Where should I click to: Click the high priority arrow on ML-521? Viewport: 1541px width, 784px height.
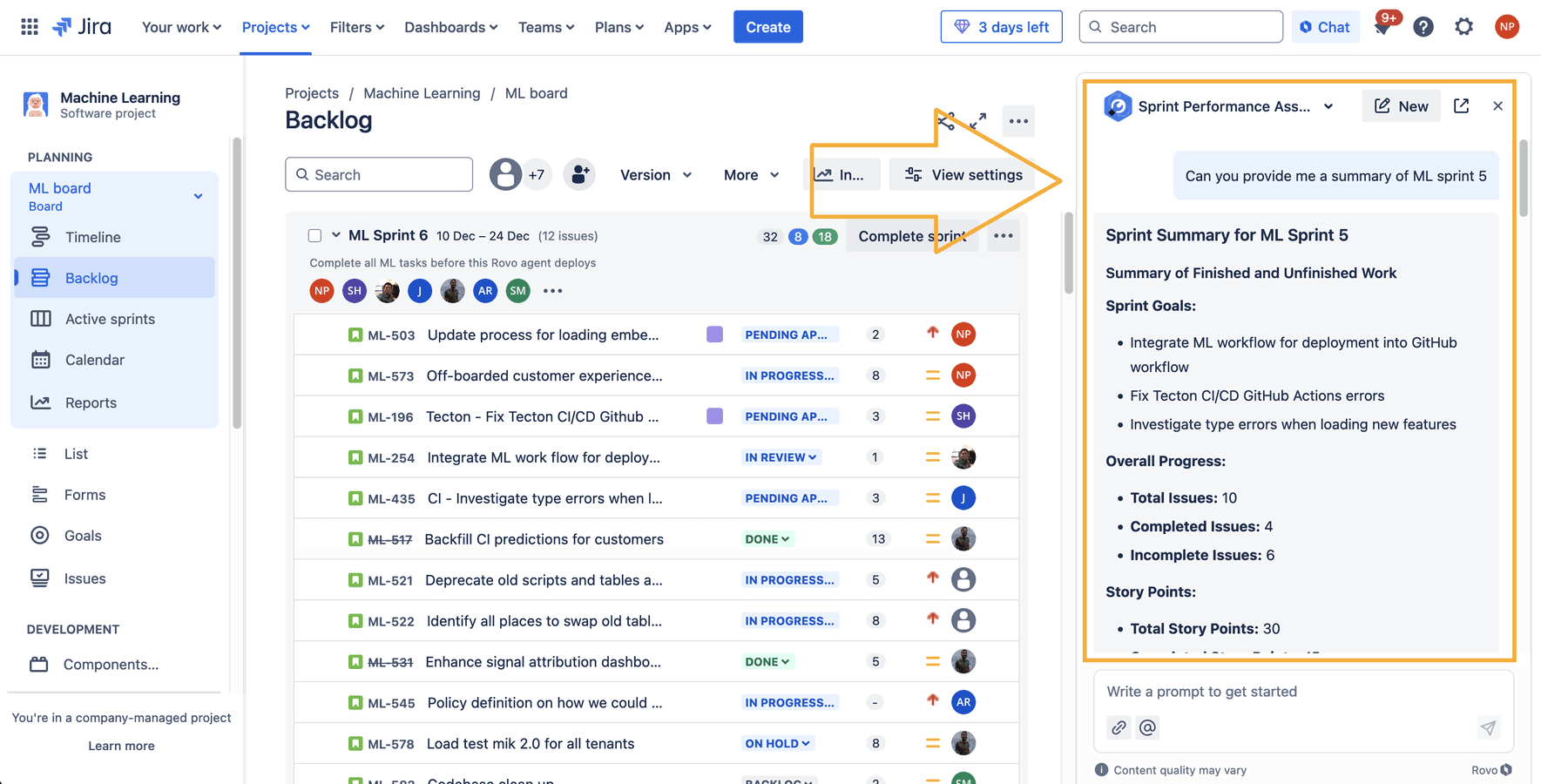pyautogui.click(x=932, y=578)
